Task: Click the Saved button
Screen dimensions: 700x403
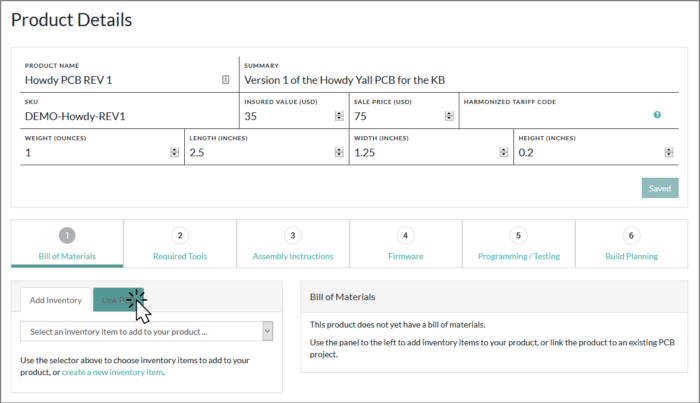Action: click(x=659, y=188)
